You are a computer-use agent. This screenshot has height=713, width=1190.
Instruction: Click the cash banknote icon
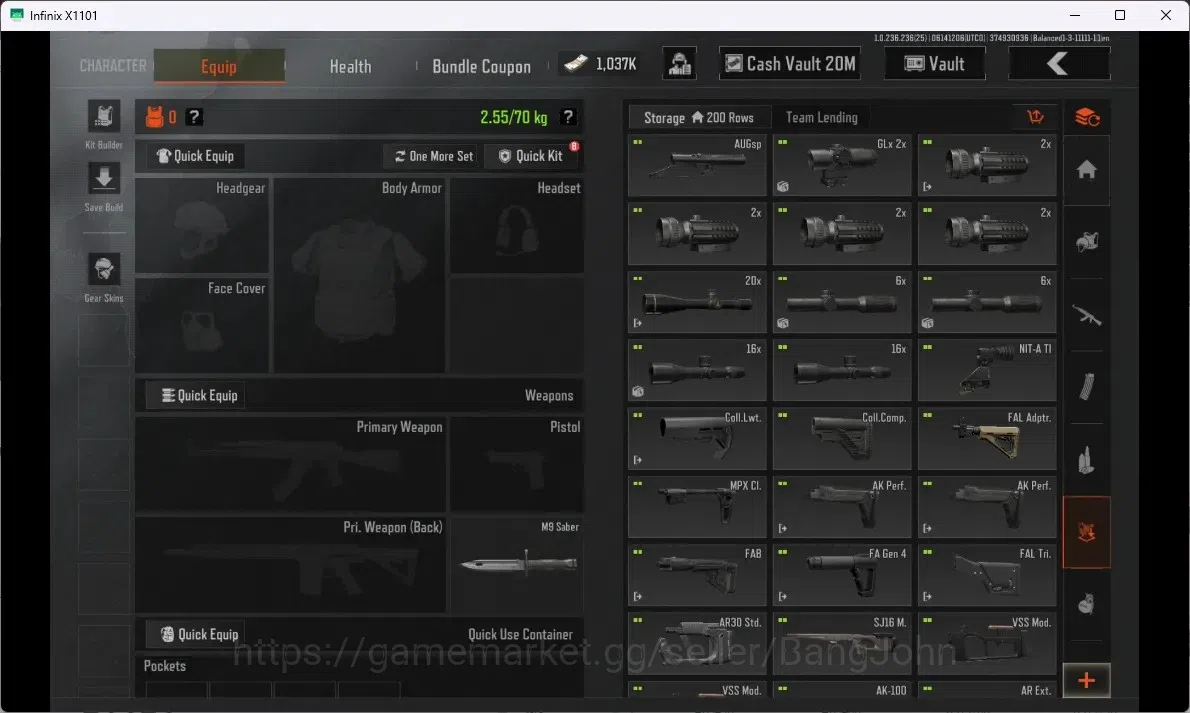click(x=576, y=64)
